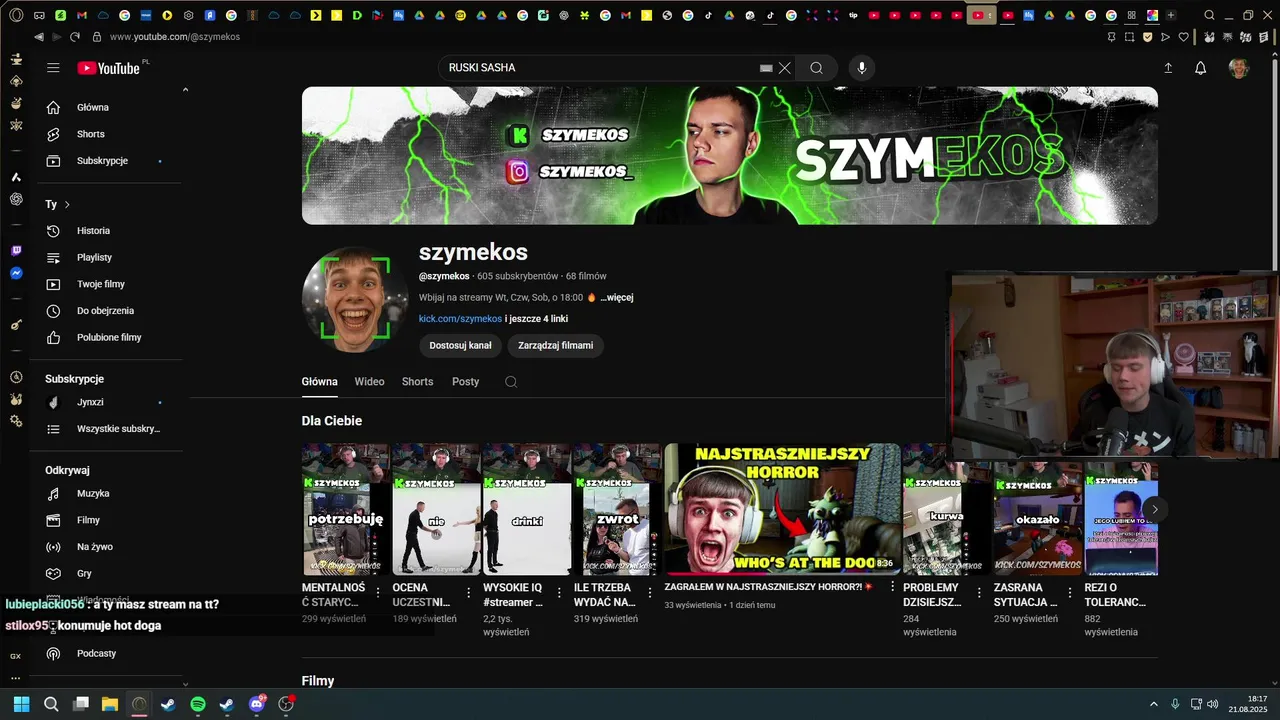Screen dimensions: 1280x720
Task: Click the upload create icon
Action: pos(1168,68)
